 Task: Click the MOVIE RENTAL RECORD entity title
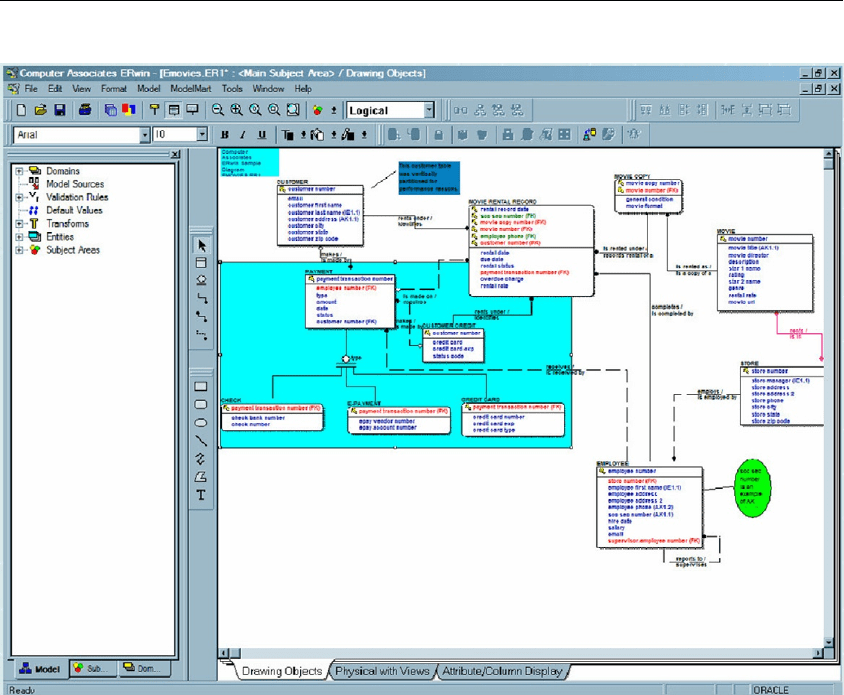click(x=502, y=202)
